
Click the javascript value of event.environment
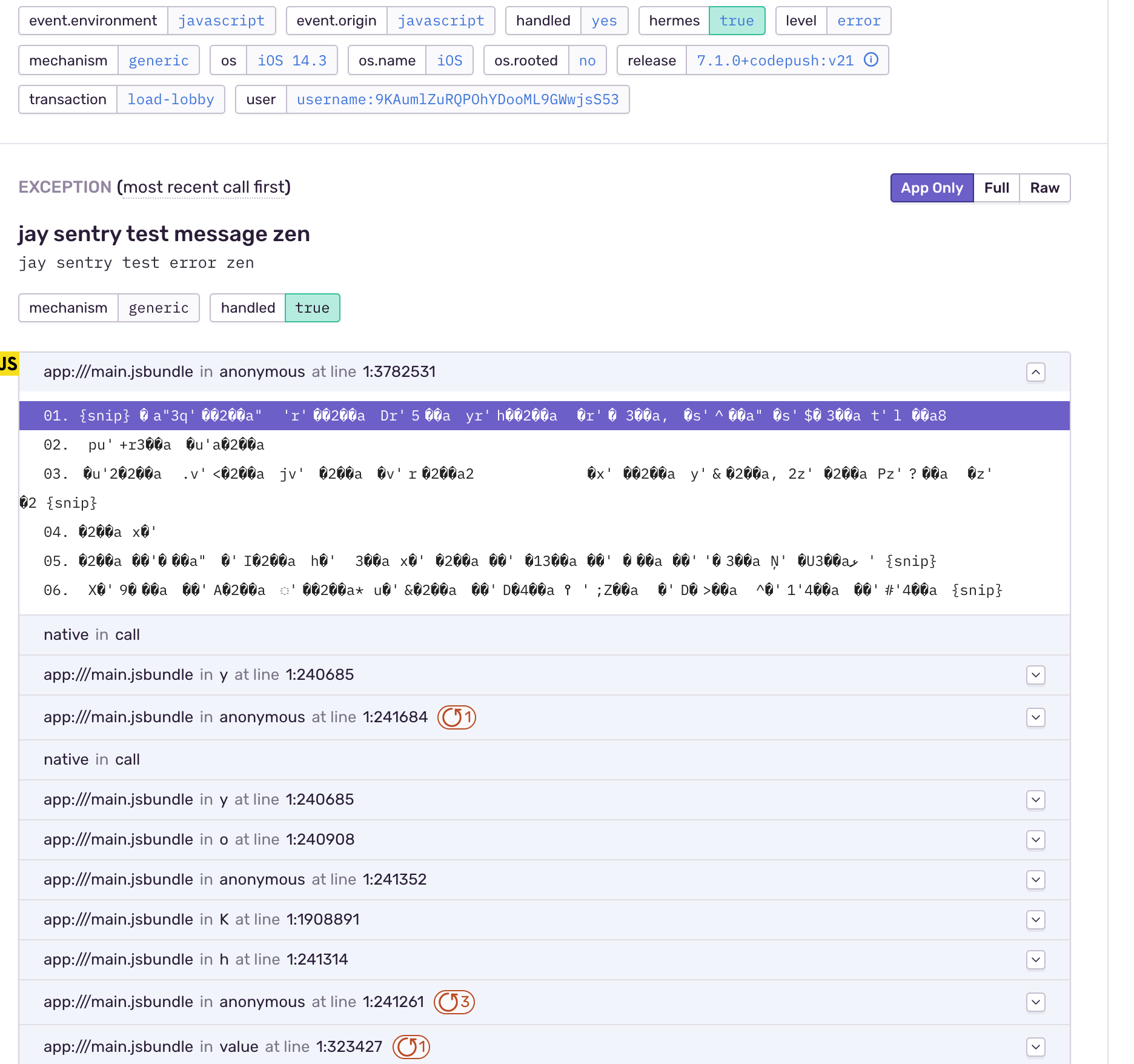tap(222, 20)
